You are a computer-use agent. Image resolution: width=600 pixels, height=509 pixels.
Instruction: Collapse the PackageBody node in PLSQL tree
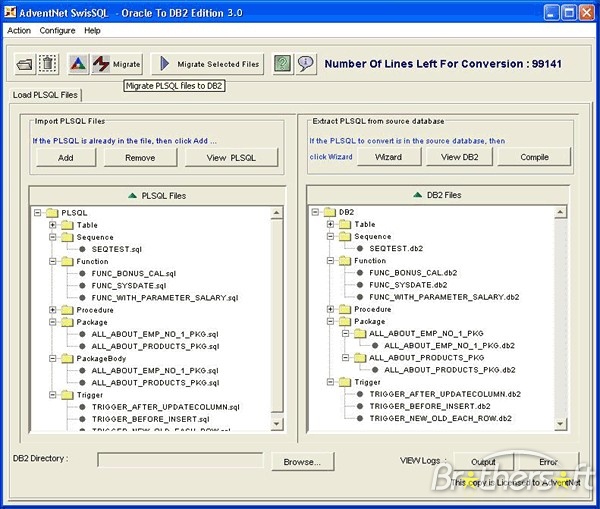click(x=53, y=359)
